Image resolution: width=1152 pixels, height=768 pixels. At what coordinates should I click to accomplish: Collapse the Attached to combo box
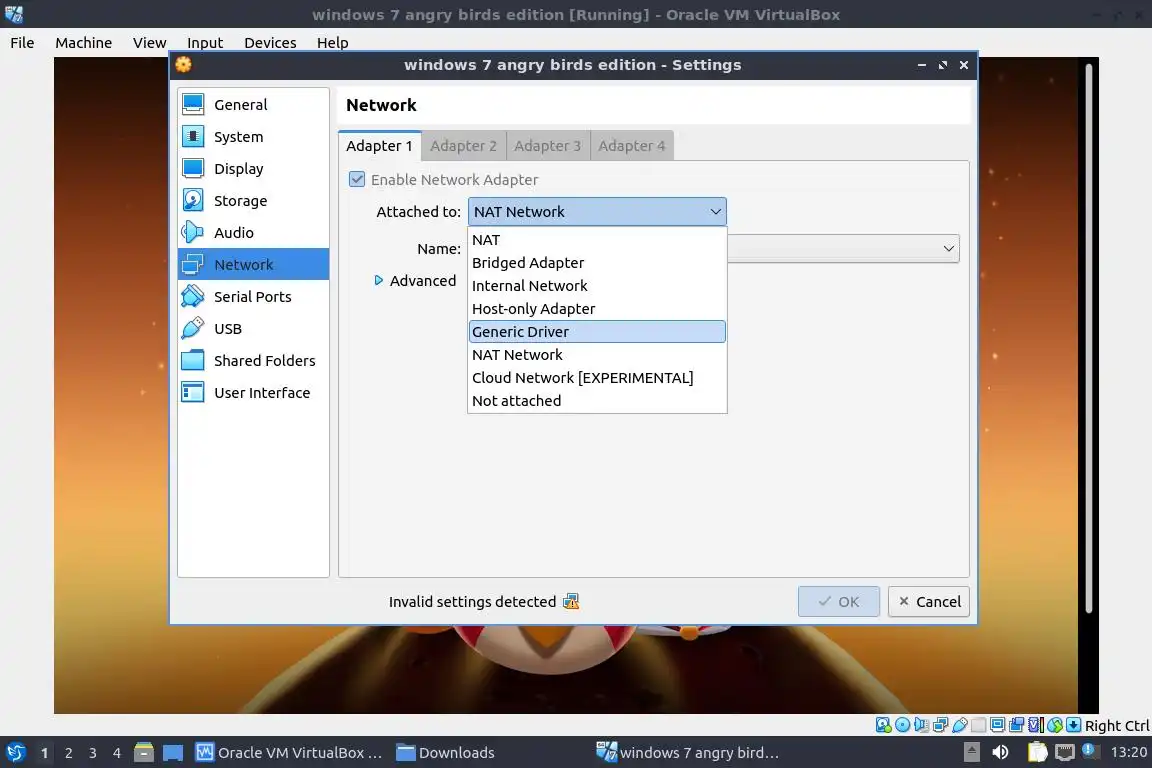pos(597,212)
